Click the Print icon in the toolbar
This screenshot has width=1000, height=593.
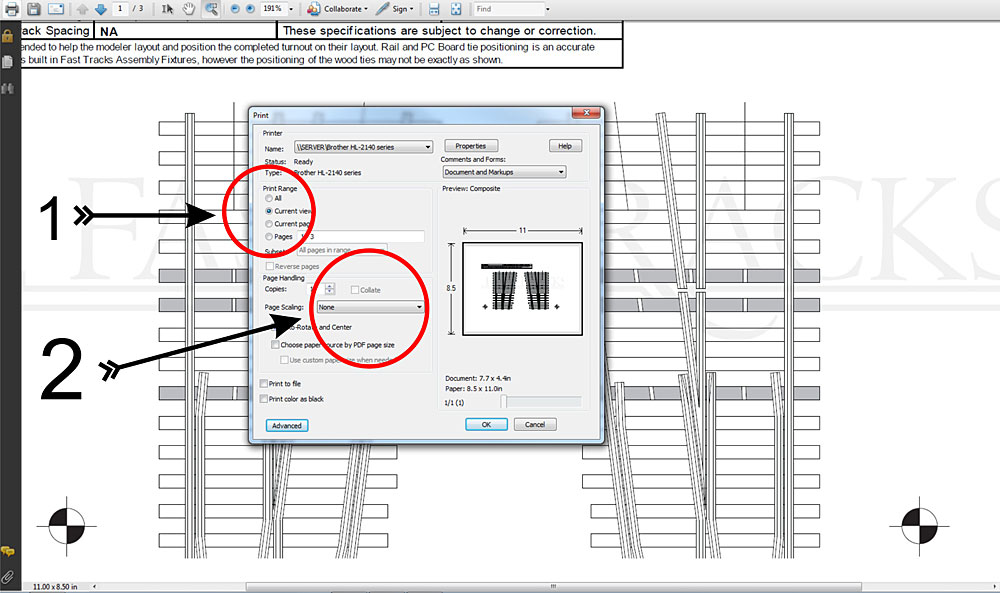point(11,9)
